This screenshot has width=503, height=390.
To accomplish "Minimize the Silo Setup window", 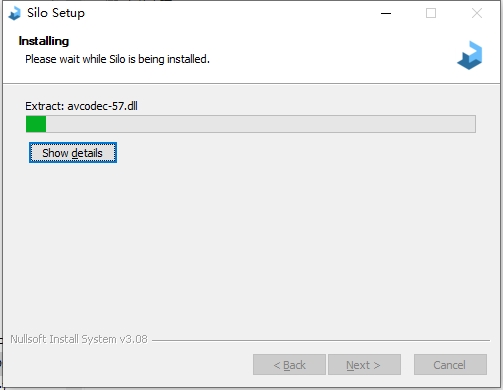I will (x=386, y=13).
